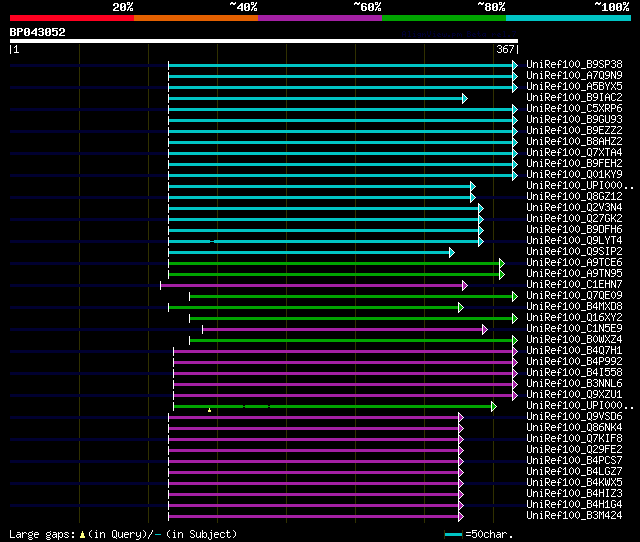Select the UniRef100_B4H1G4 label
Screen dimensions: 640x542
(x=574, y=505)
